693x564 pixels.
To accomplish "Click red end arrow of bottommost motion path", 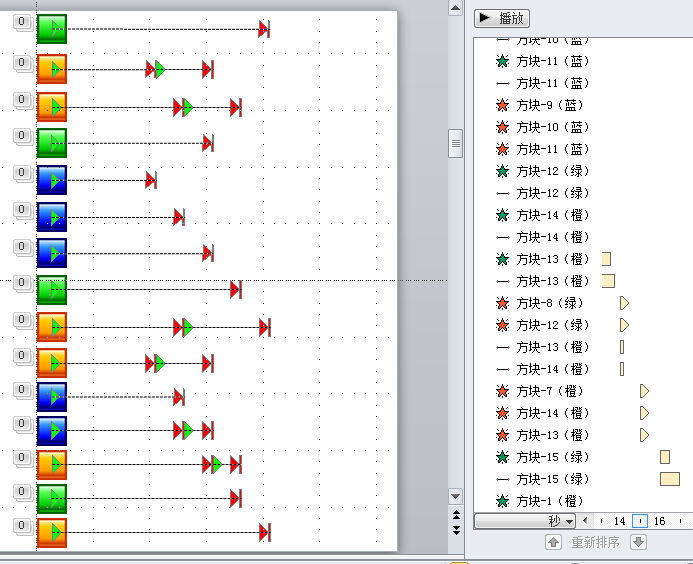I will click(264, 533).
